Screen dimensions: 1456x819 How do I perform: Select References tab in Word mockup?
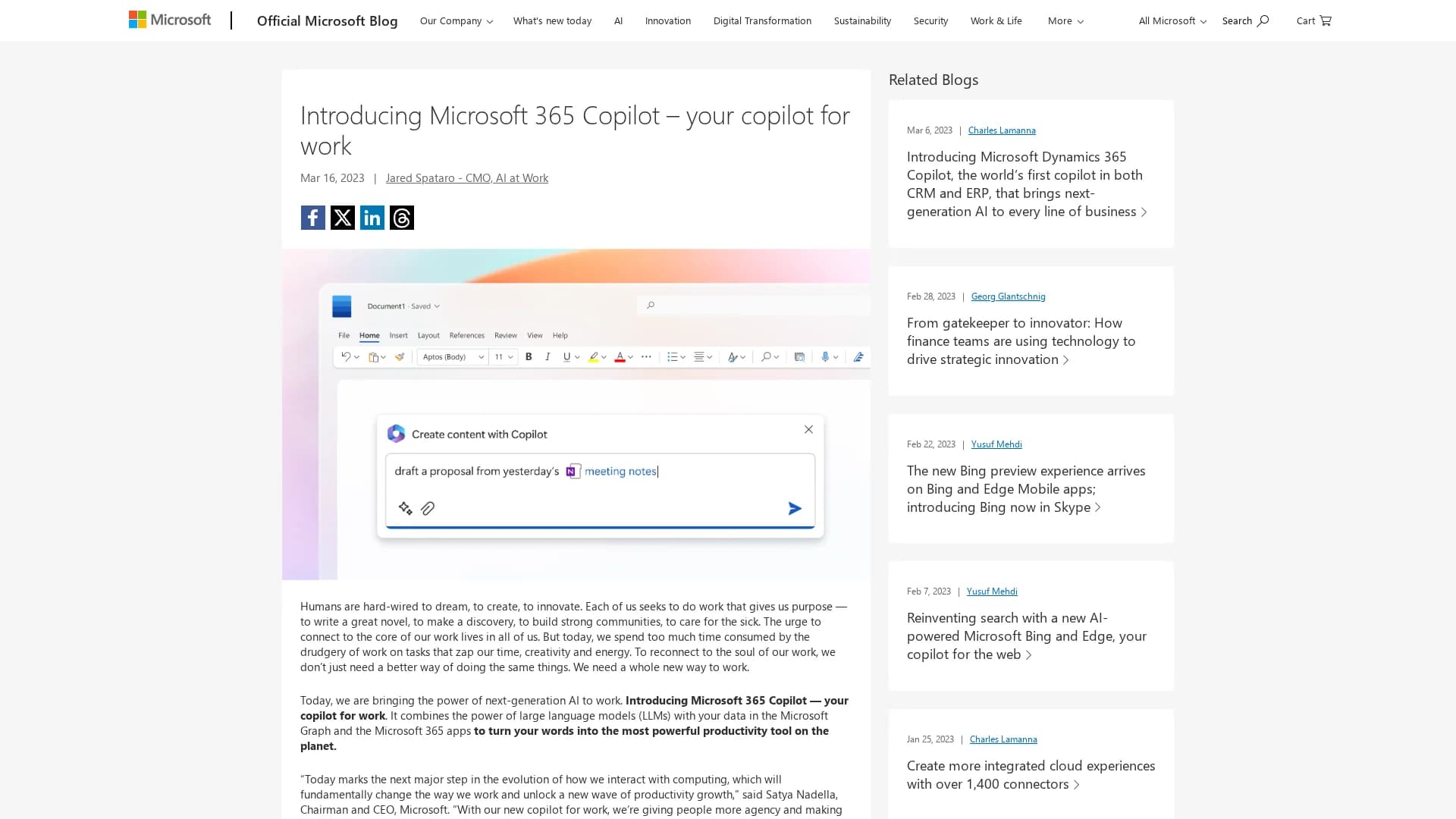pos(466,335)
